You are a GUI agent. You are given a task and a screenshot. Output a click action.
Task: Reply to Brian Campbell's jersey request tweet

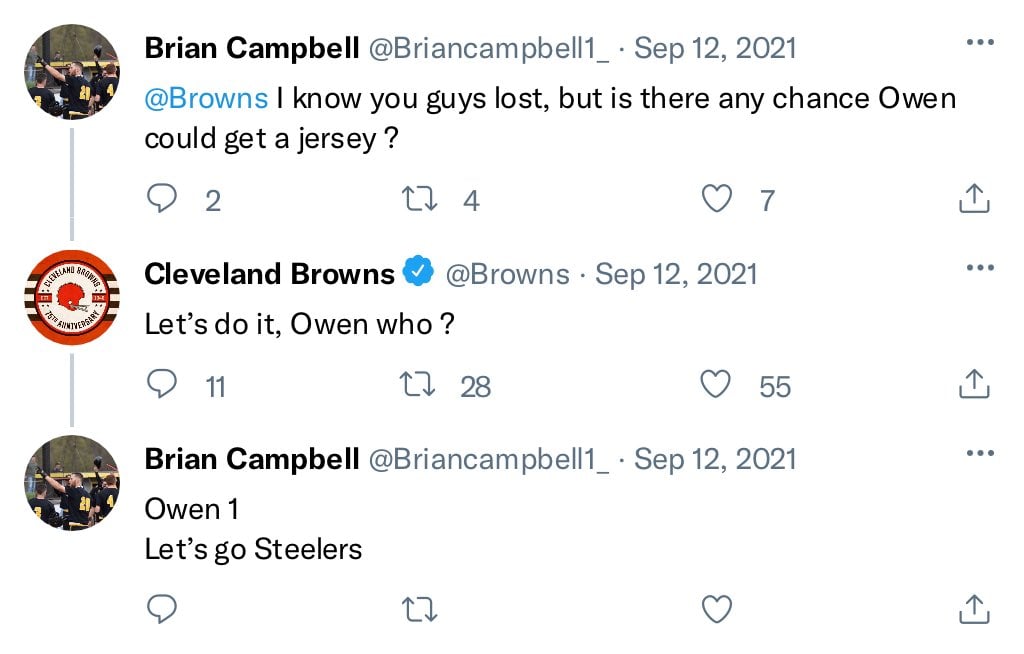pos(162,198)
